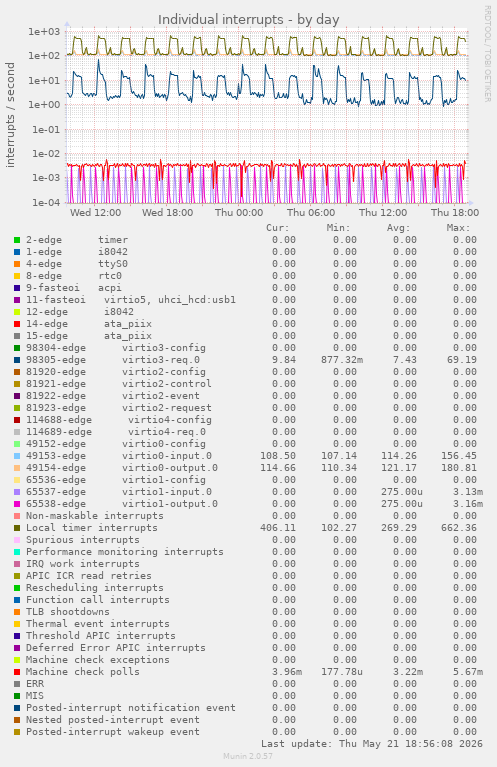
Task: Click the Wed 18:00 time axis label
Action: 167,212
